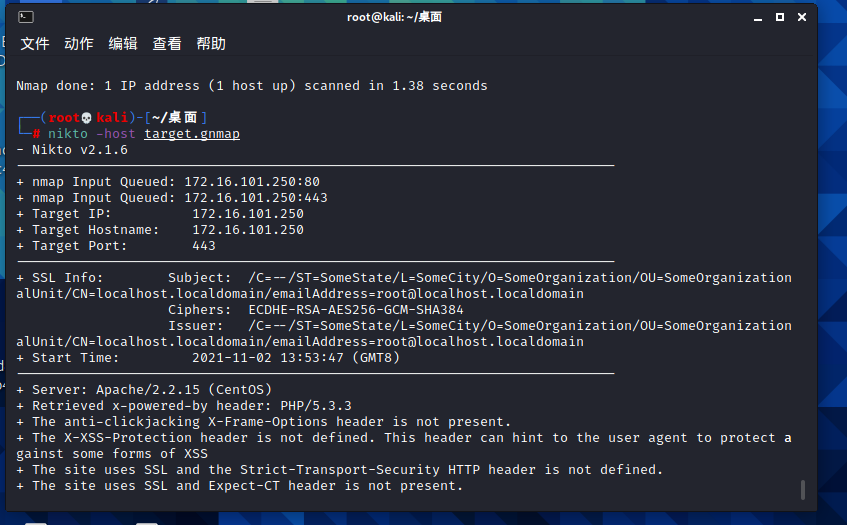This screenshot has height=525, width=847.
Task: Open the 文件 menu
Action: click(35, 44)
